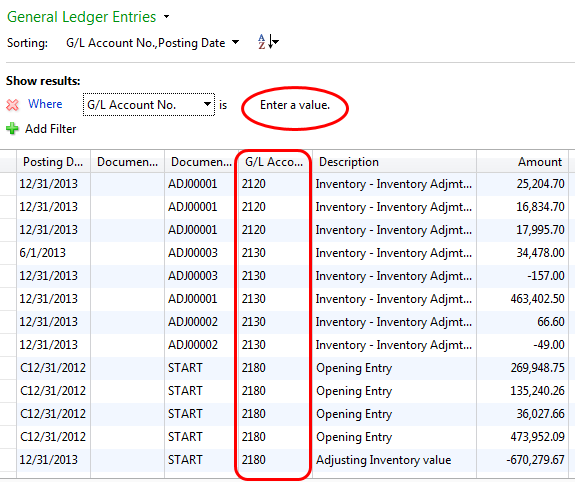Click the 'Enter a value.' filter field
The height and width of the screenshot is (482, 575).
(x=295, y=105)
